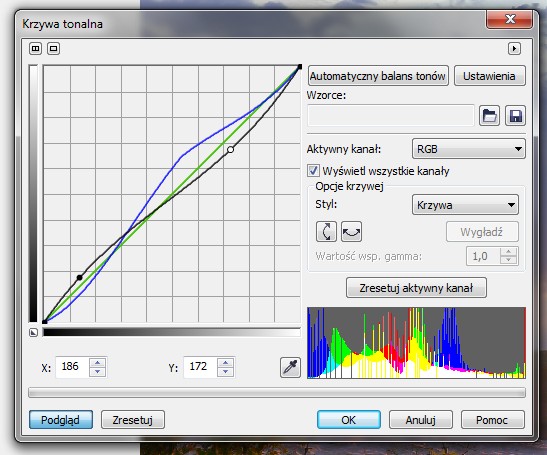The height and width of the screenshot is (455, 547).
Task: Switch to single preview window icon
Action: 53,49
